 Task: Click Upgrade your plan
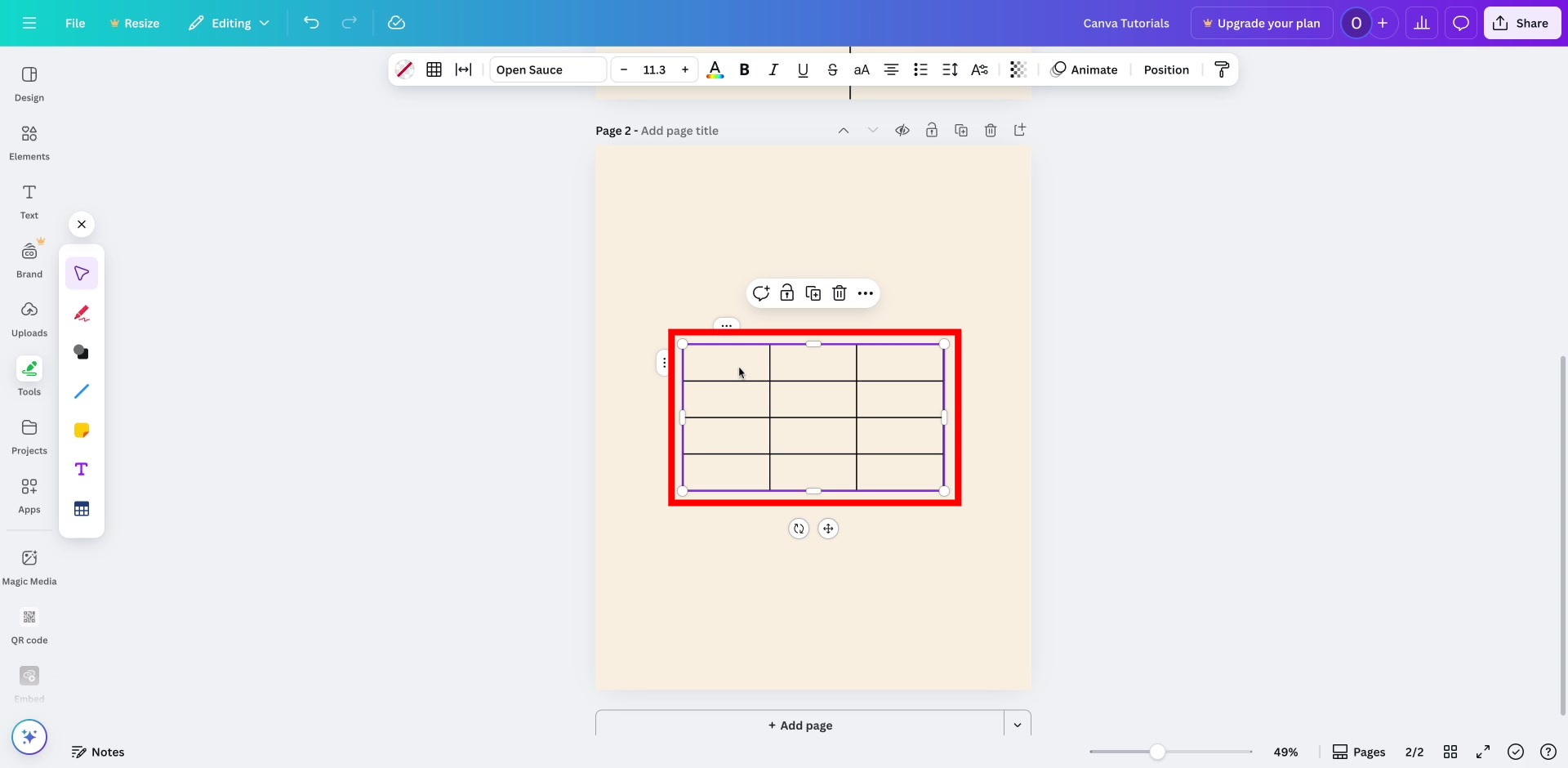[x=1261, y=23]
